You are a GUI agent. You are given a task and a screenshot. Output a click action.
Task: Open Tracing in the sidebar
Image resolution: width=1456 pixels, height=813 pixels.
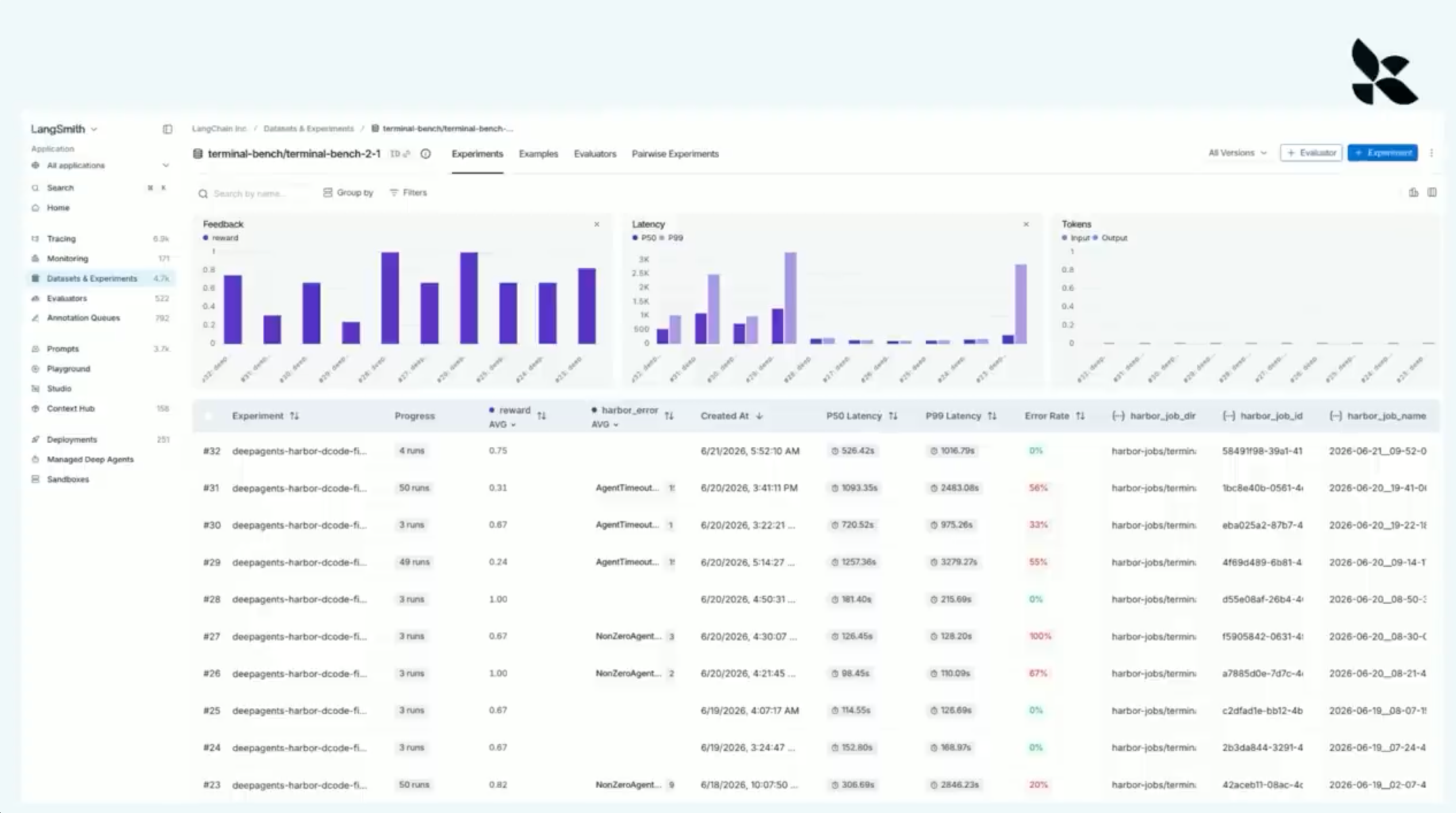61,239
